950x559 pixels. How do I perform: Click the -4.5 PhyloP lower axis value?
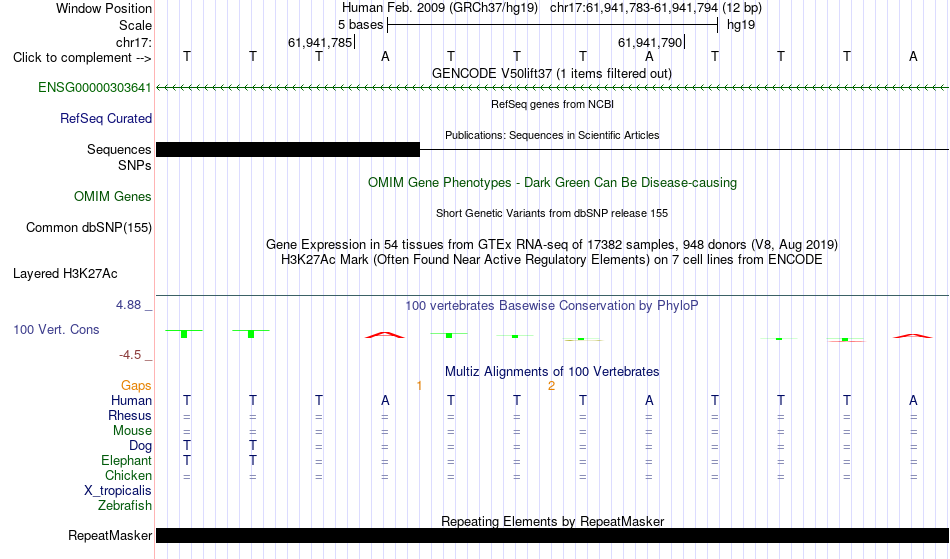pos(130,355)
